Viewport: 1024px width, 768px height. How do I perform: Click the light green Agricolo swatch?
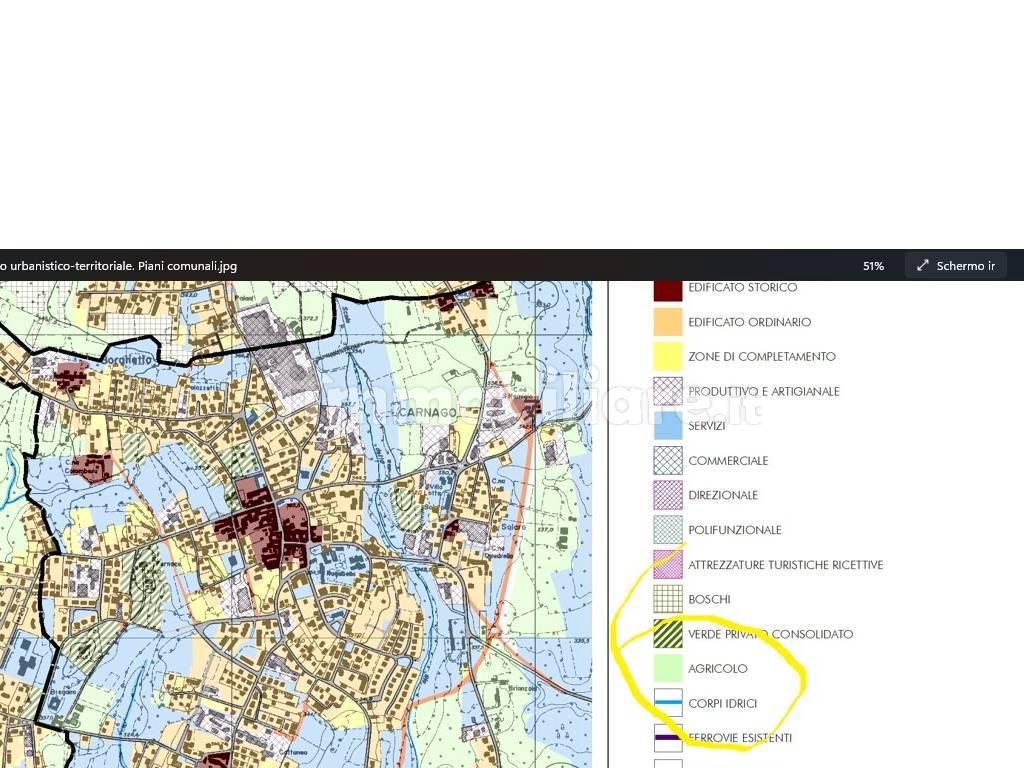(667, 668)
